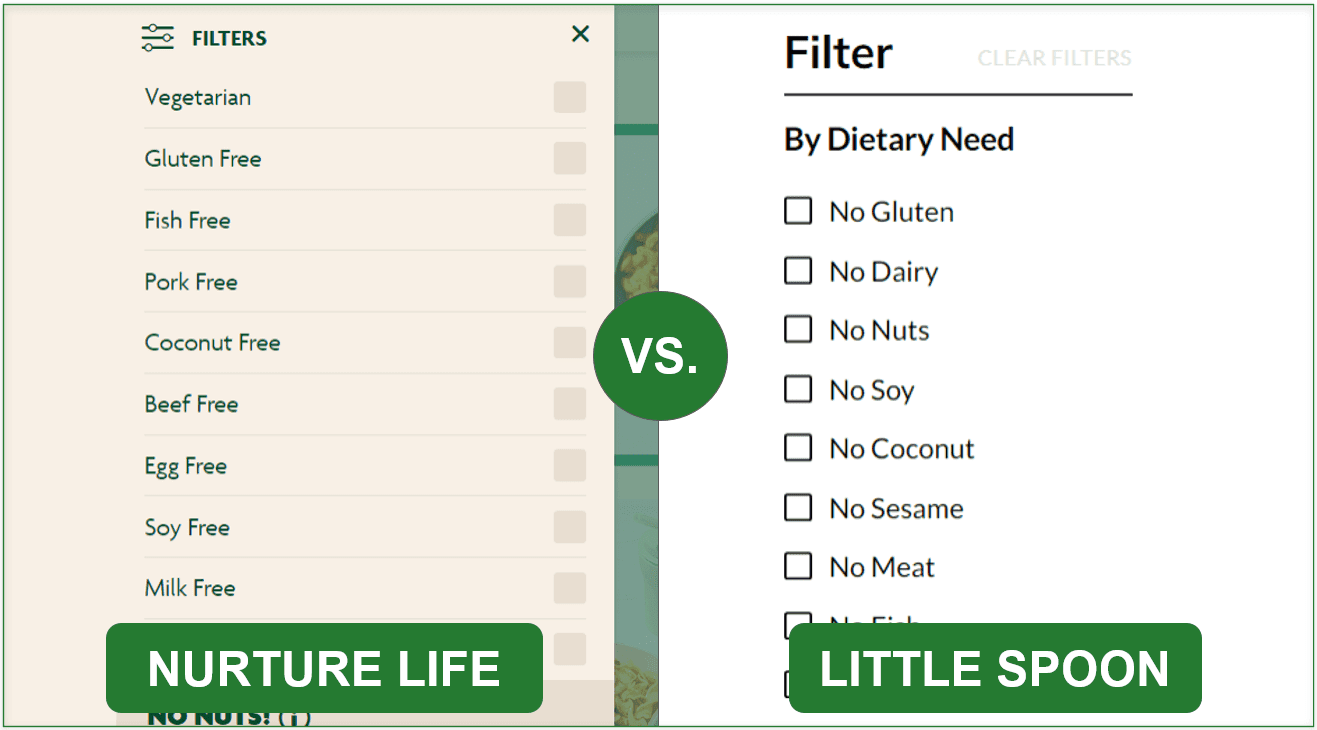Select the No Sesame dietary filter
The height and width of the screenshot is (730, 1317).
click(797, 507)
